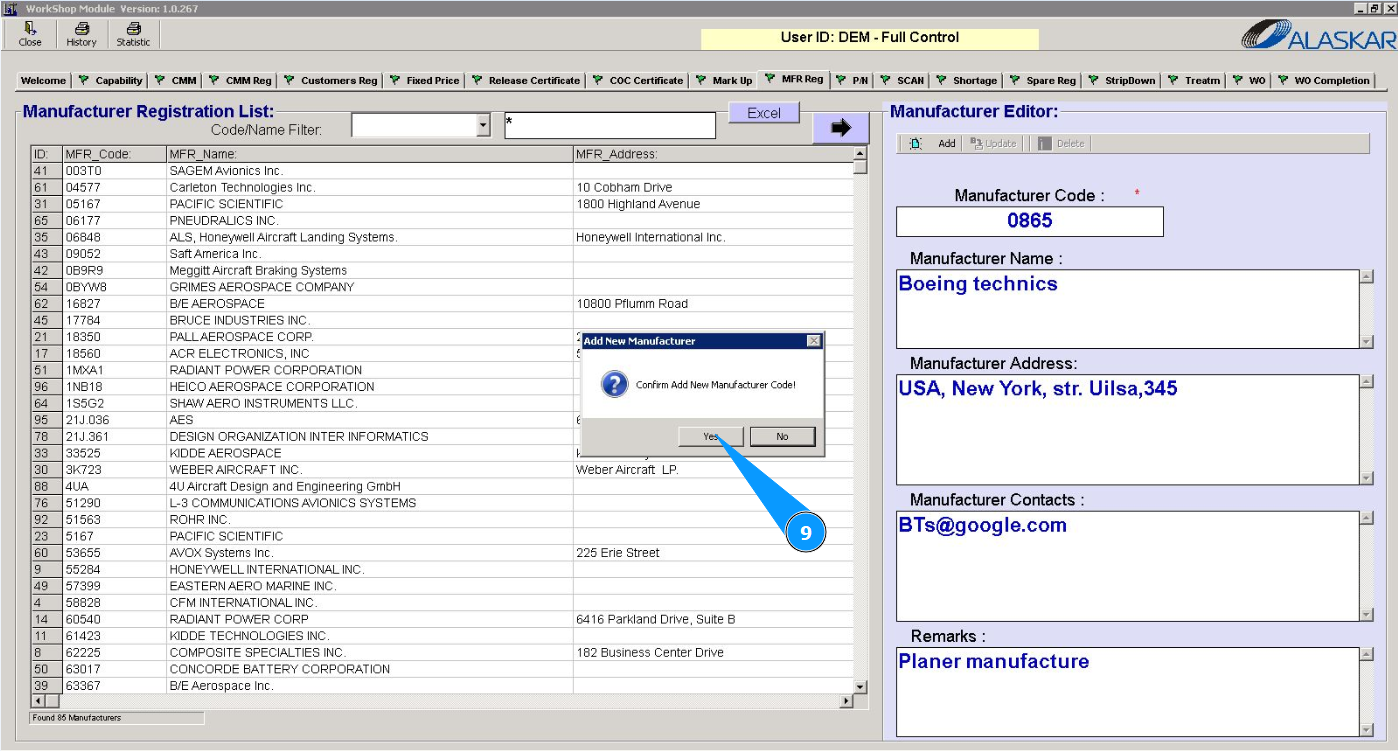Confirm with Yes in the dialog

[x=710, y=437]
